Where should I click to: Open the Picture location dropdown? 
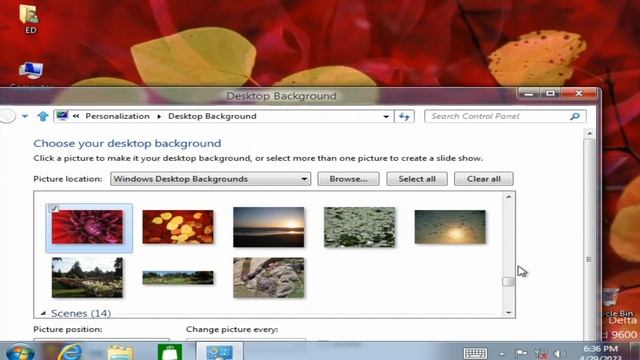pyautogui.click(x=210, y=179)
